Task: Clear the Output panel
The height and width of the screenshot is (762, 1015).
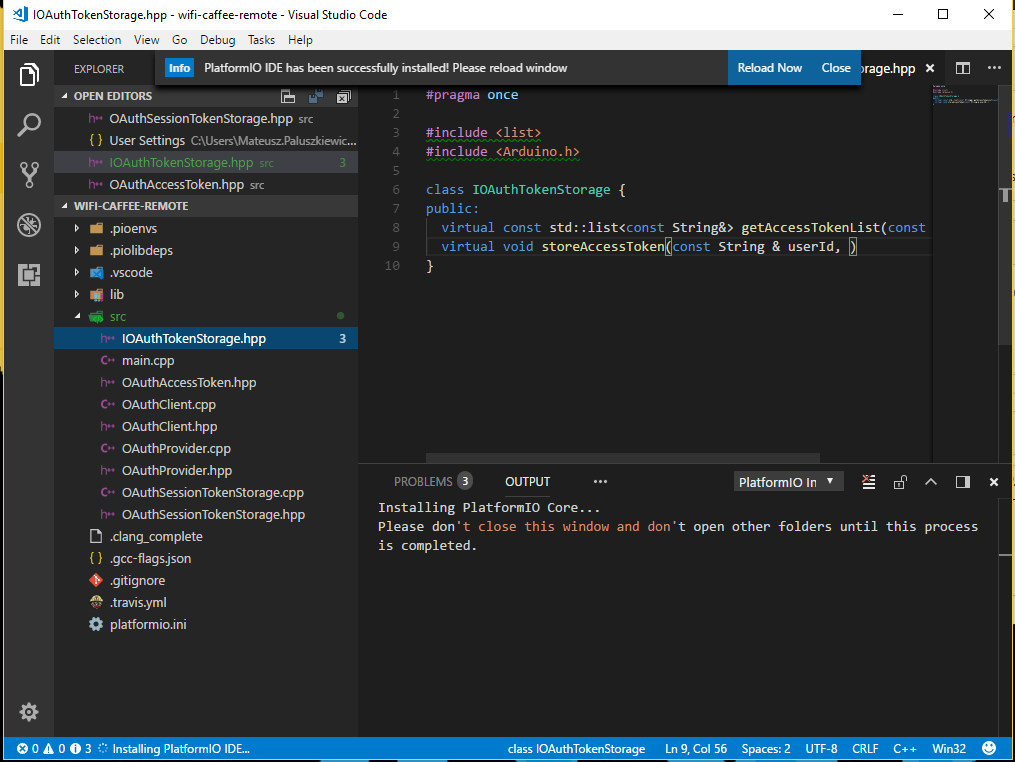Action: pyautogui.click(x=869, y=481)
